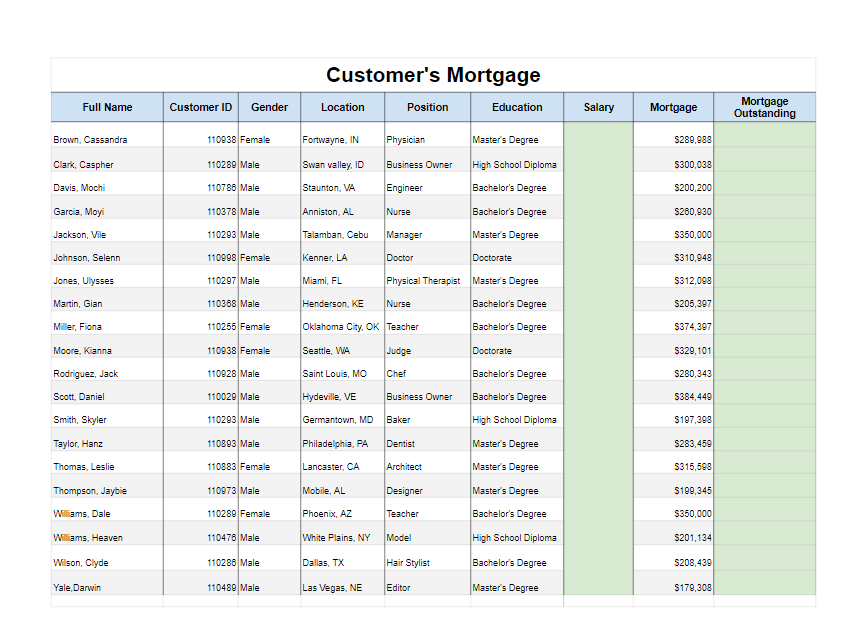The height and width of the screenshot is (636, 867).
Task: Select the Full Name column header
Action: pos(107,107)
